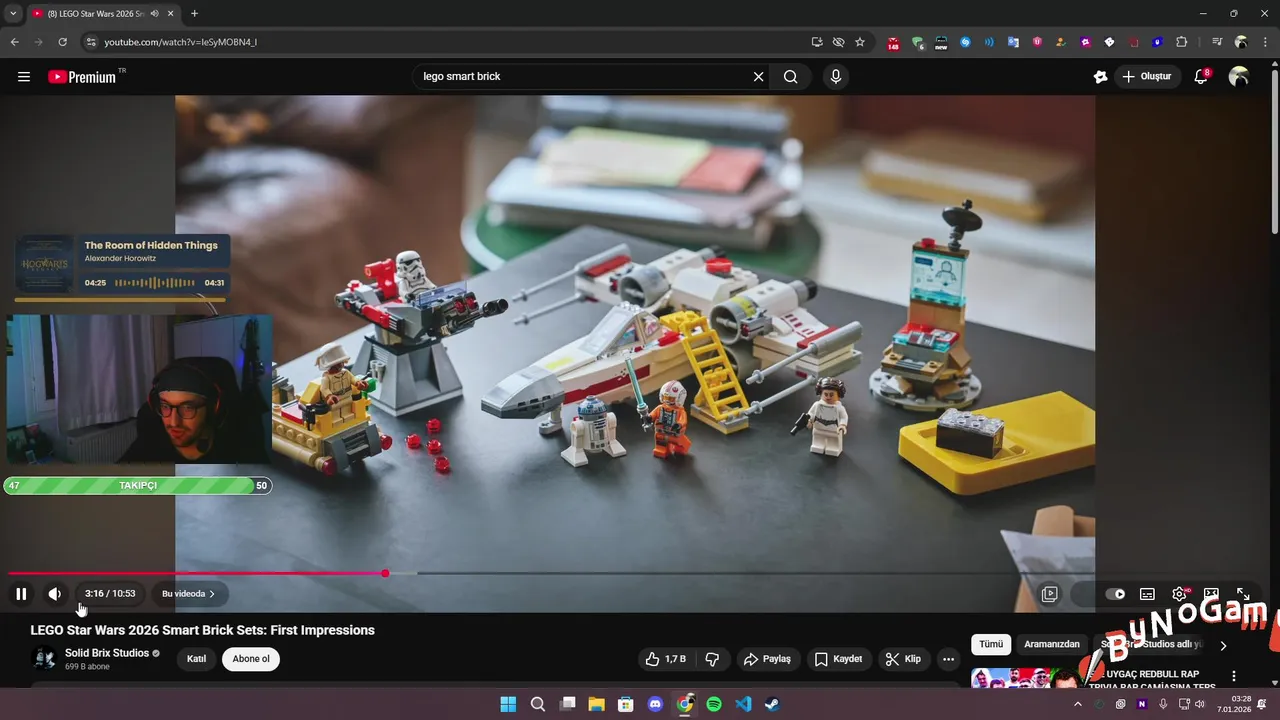Bookmark this page with star
Viewport: 1280px width, 720px height.
pyautogui.click(x=860, y=42)
